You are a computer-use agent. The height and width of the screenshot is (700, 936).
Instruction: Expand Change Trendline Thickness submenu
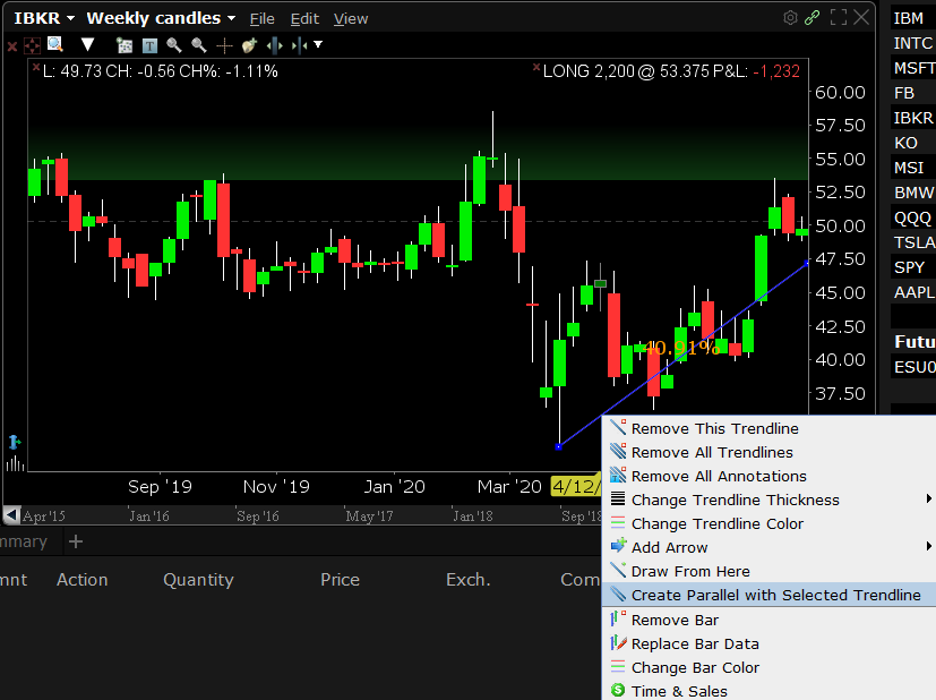929,500
